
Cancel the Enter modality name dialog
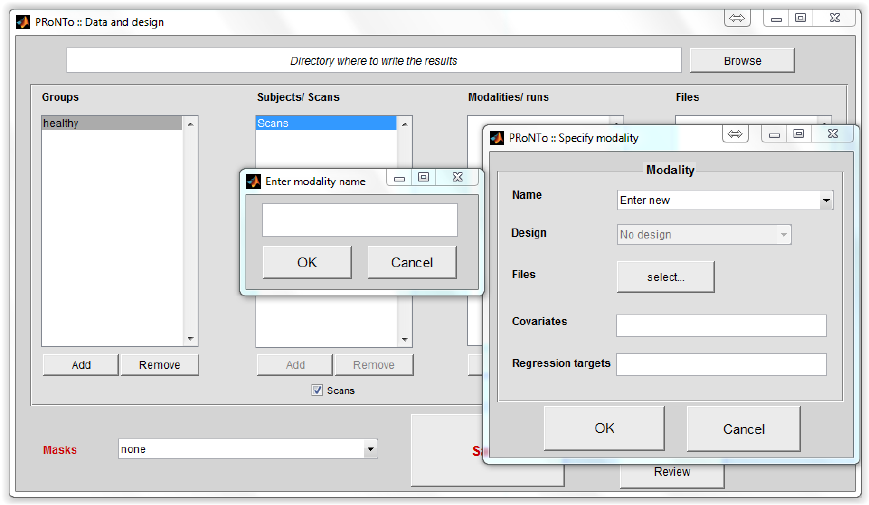tap(412, 262)
